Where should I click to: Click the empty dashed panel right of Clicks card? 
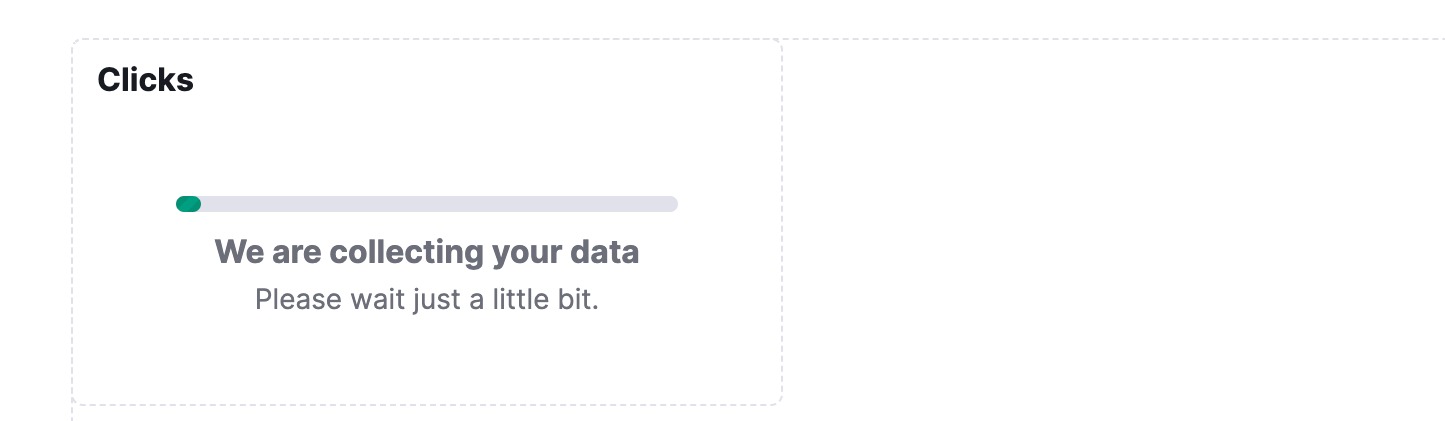[x=1110, y=220]
